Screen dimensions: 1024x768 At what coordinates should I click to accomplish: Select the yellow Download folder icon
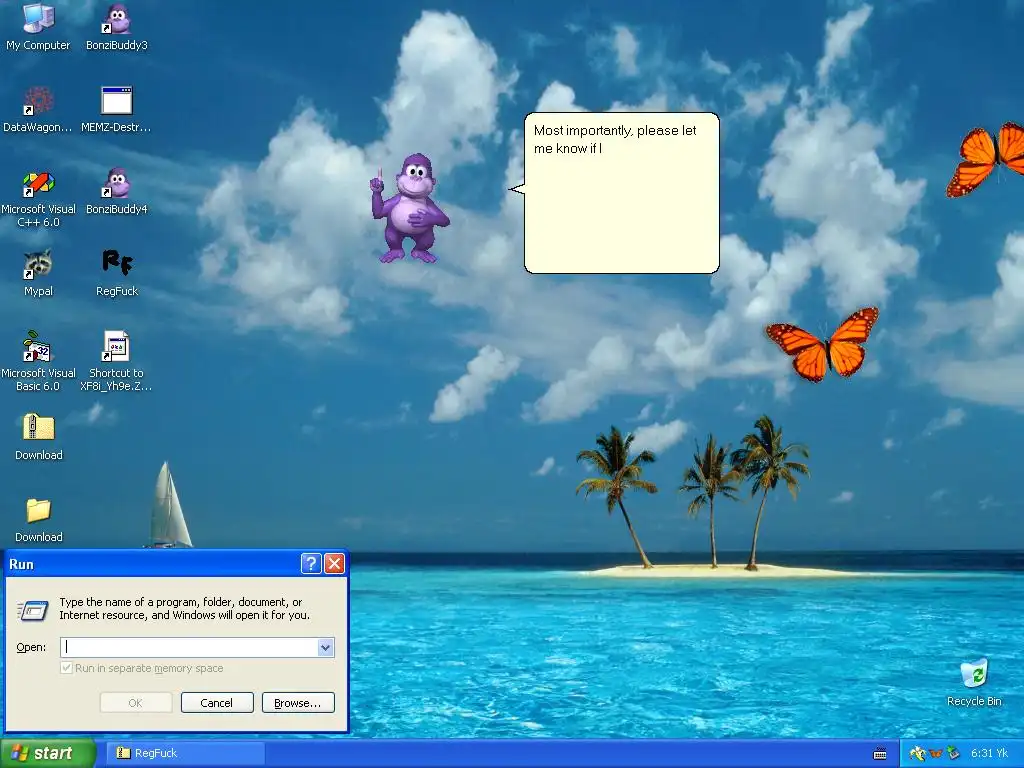39,519
